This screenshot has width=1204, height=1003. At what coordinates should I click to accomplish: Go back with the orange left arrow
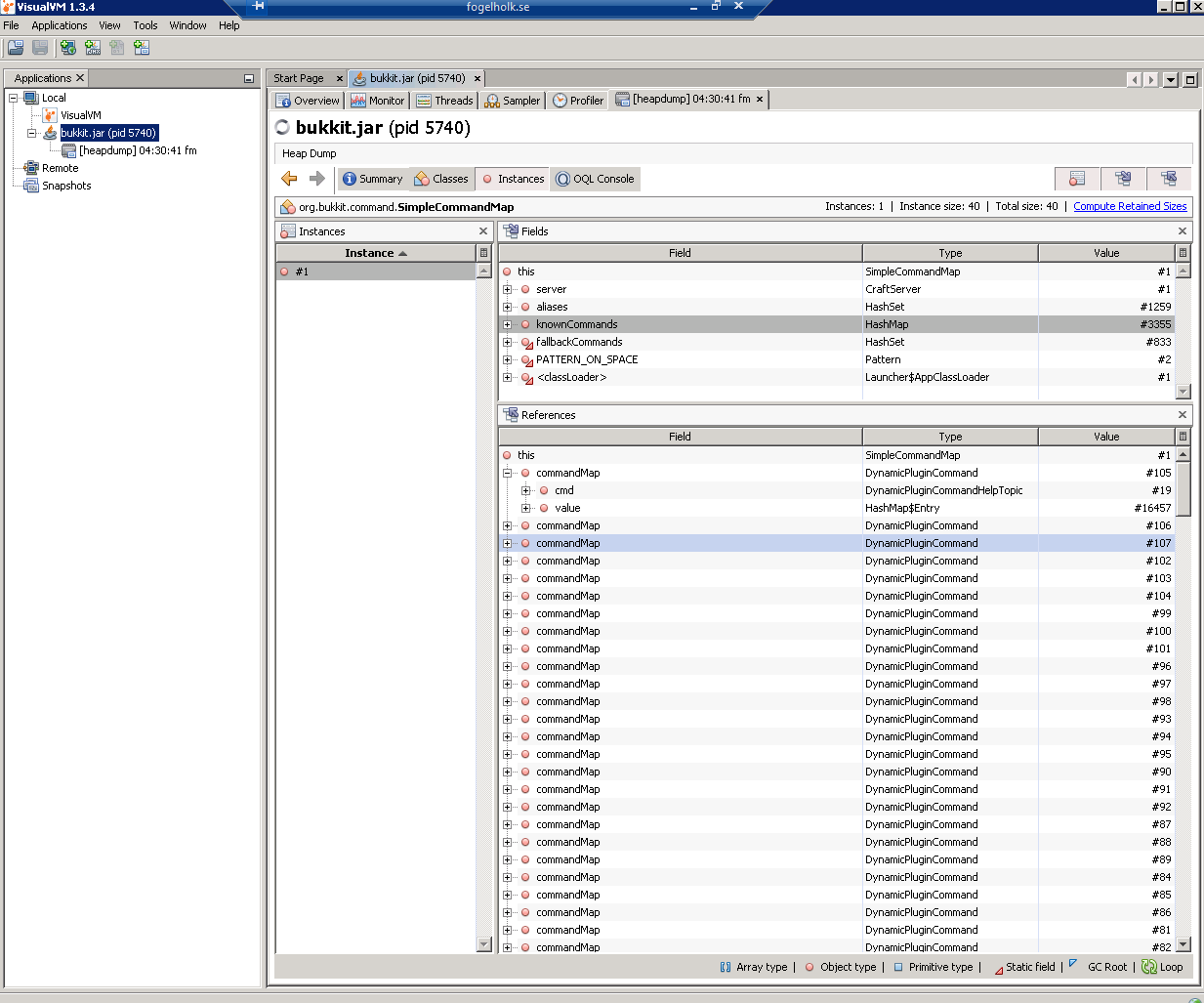coord(289,178)
